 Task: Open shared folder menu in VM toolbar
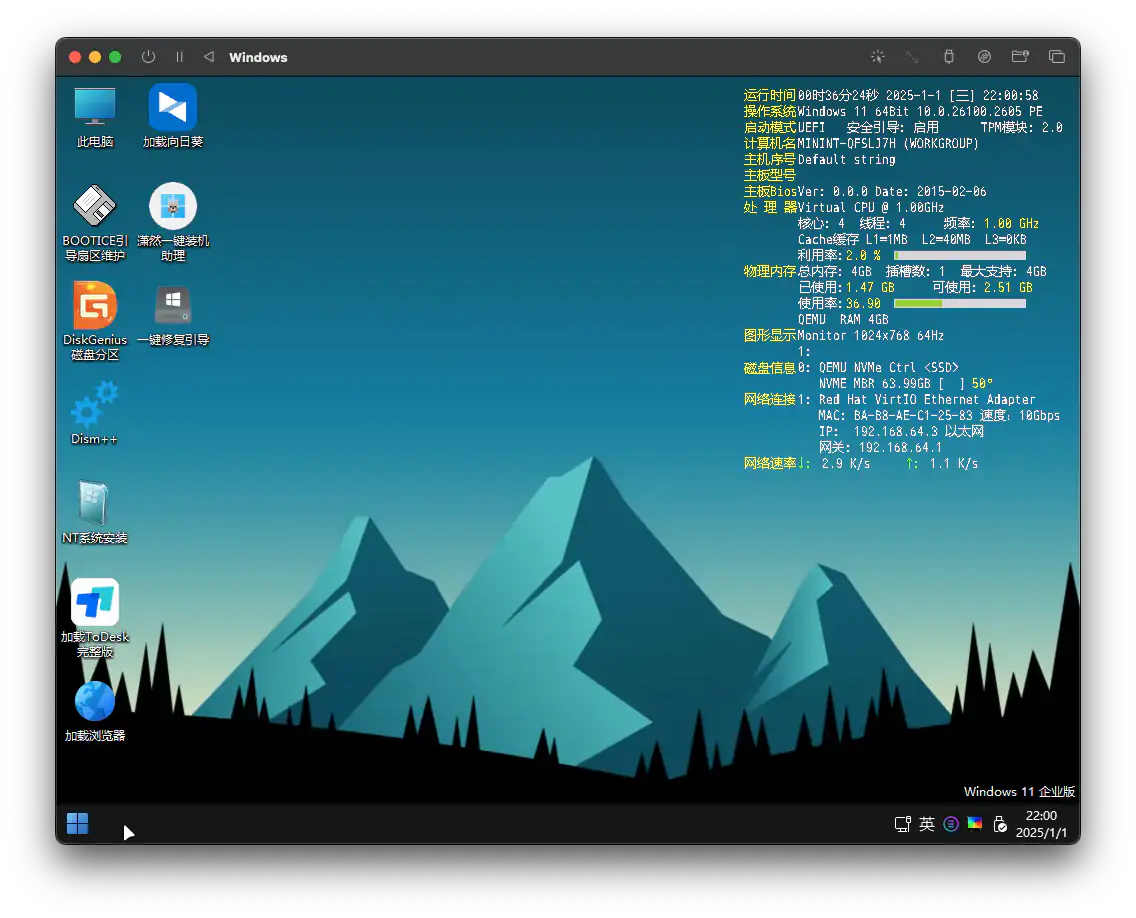(1020, 57)
